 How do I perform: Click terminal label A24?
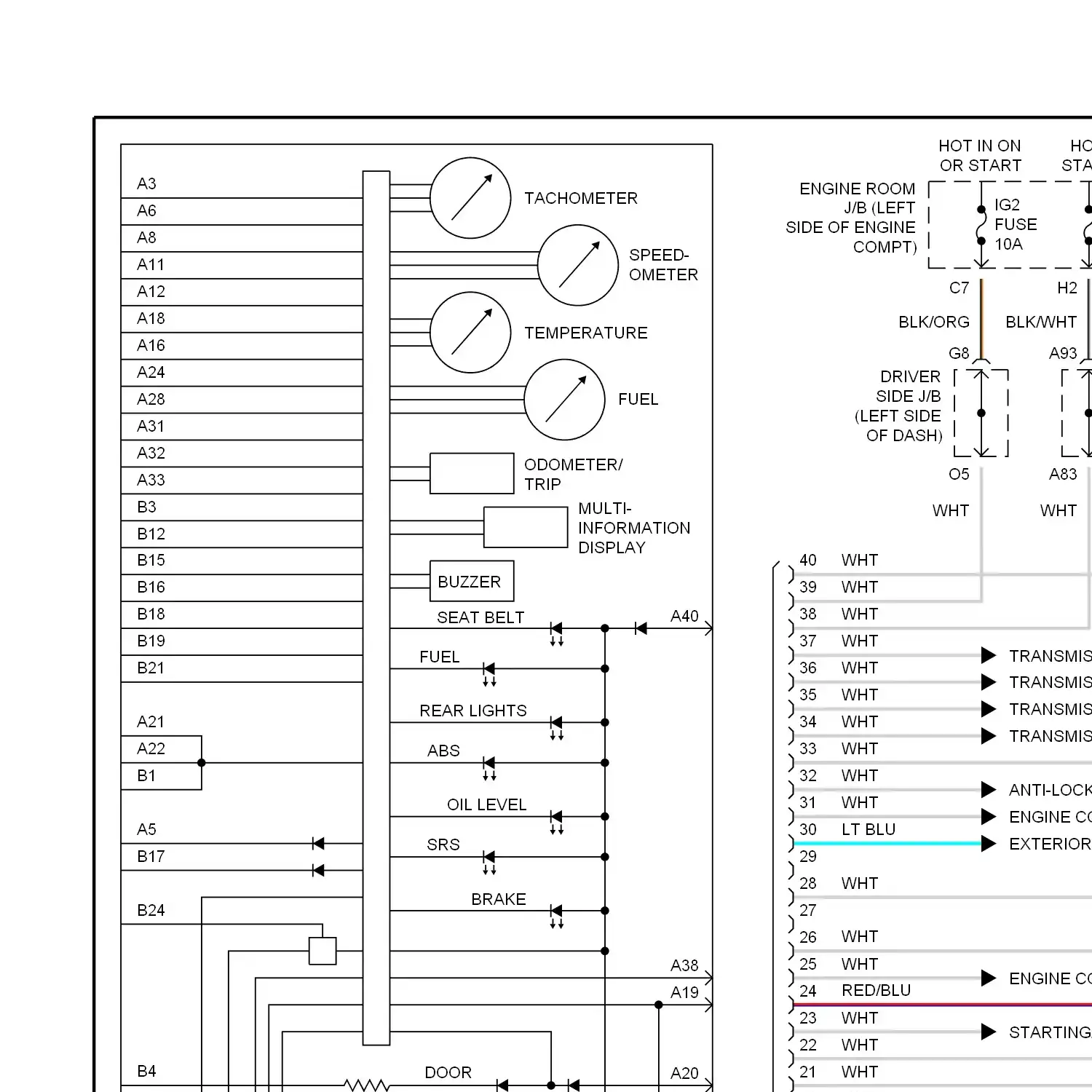click(151, 372)
